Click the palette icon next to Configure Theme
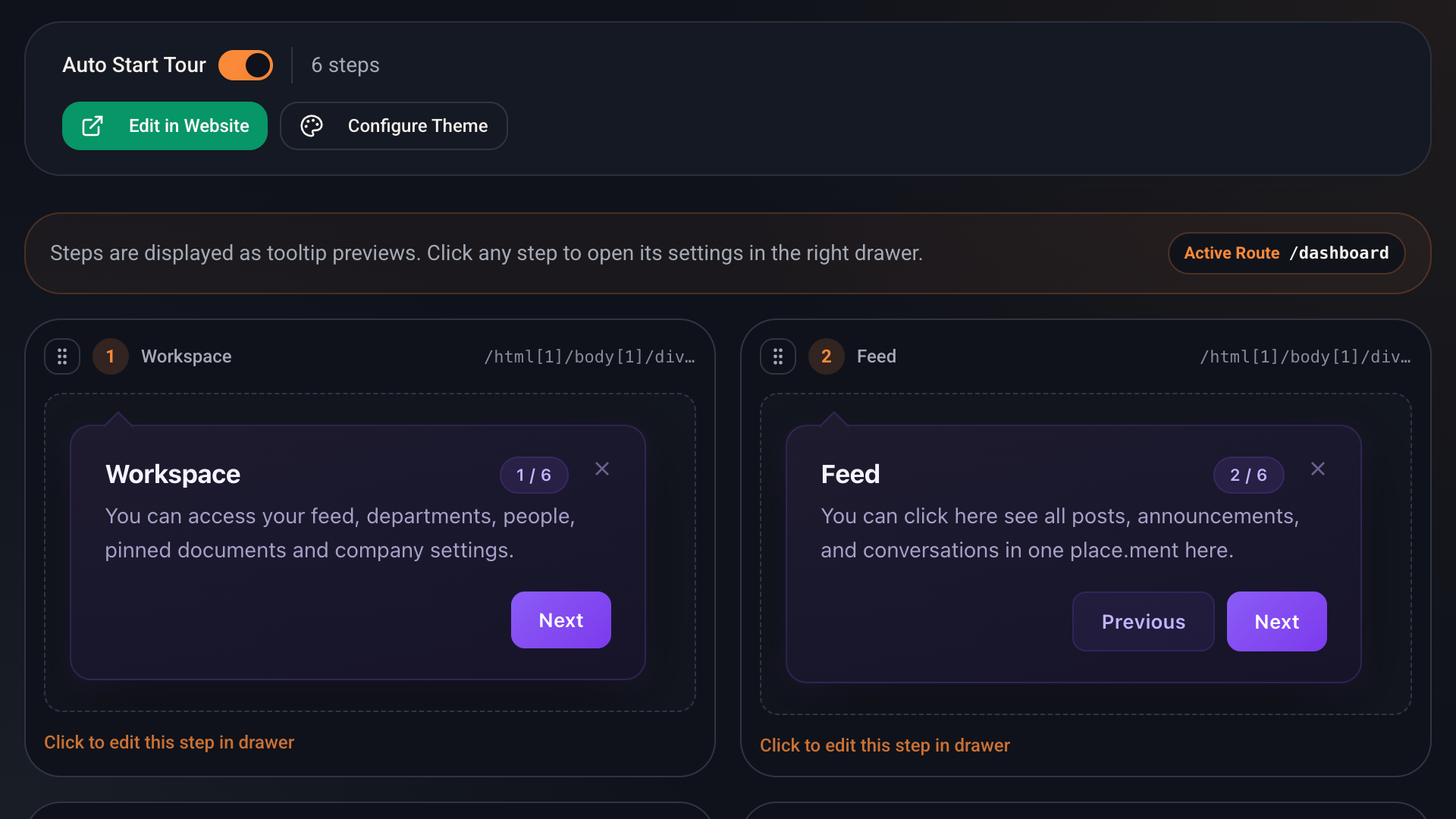 312,126
